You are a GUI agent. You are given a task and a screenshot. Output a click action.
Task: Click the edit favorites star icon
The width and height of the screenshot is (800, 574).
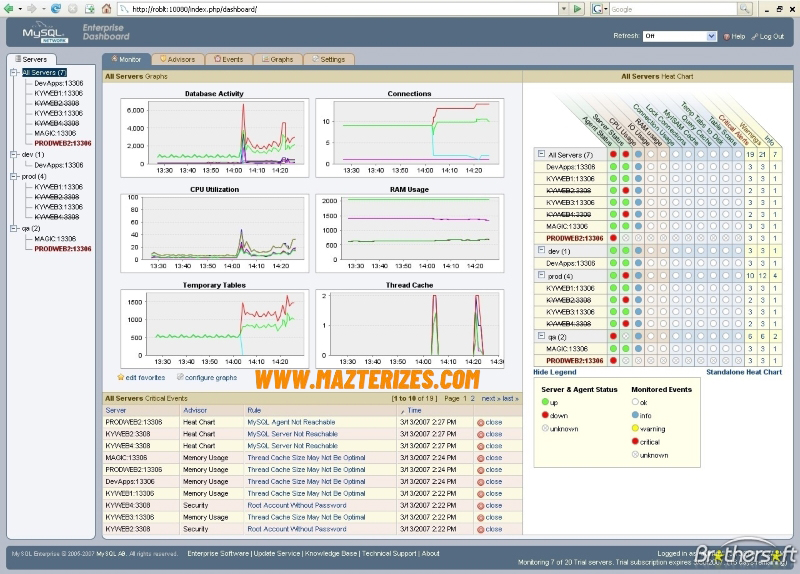[x=120, y=378]
